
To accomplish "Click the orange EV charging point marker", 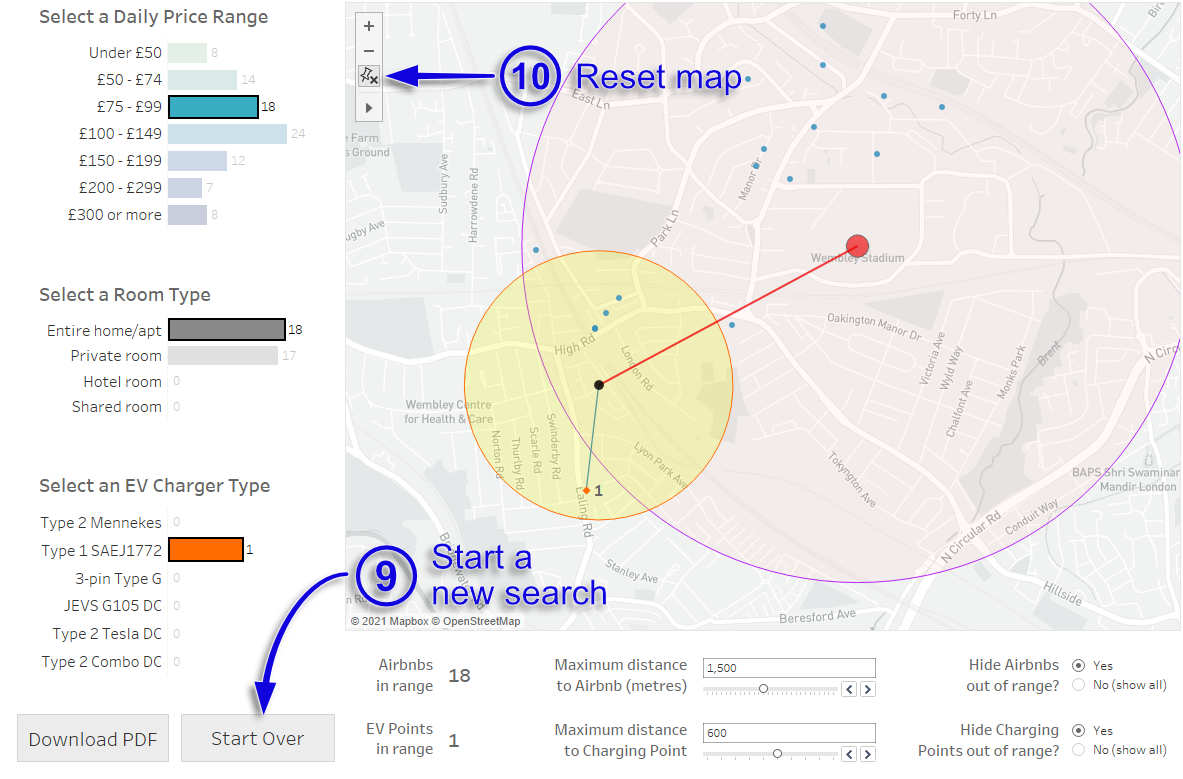I will [587, 490].
